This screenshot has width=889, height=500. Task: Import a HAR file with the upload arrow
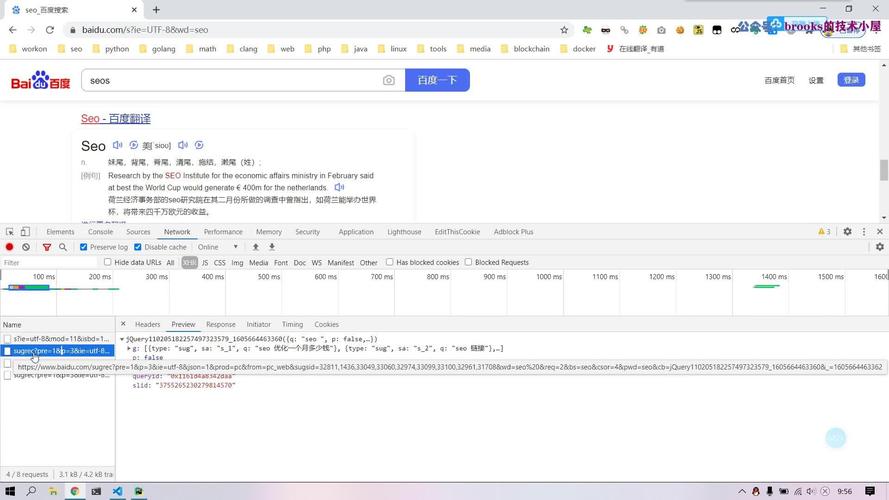[256, 247]
